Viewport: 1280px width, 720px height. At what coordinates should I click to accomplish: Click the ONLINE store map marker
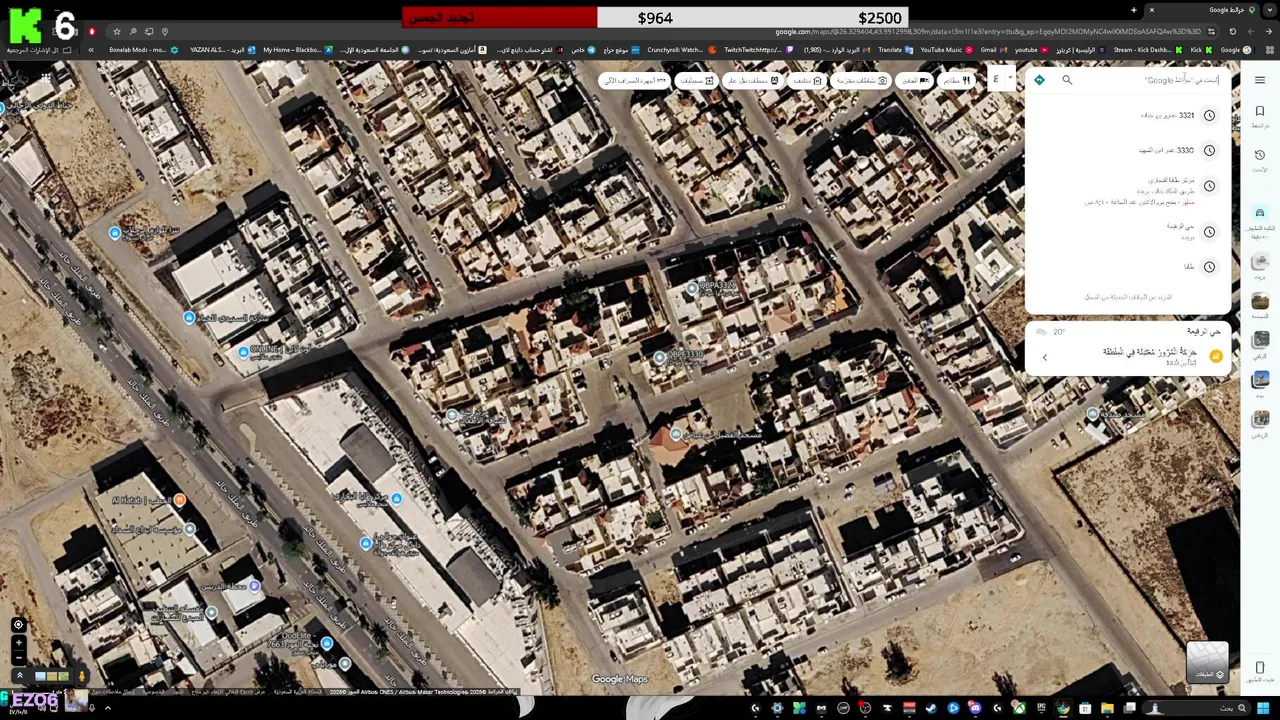coord(243,351)
